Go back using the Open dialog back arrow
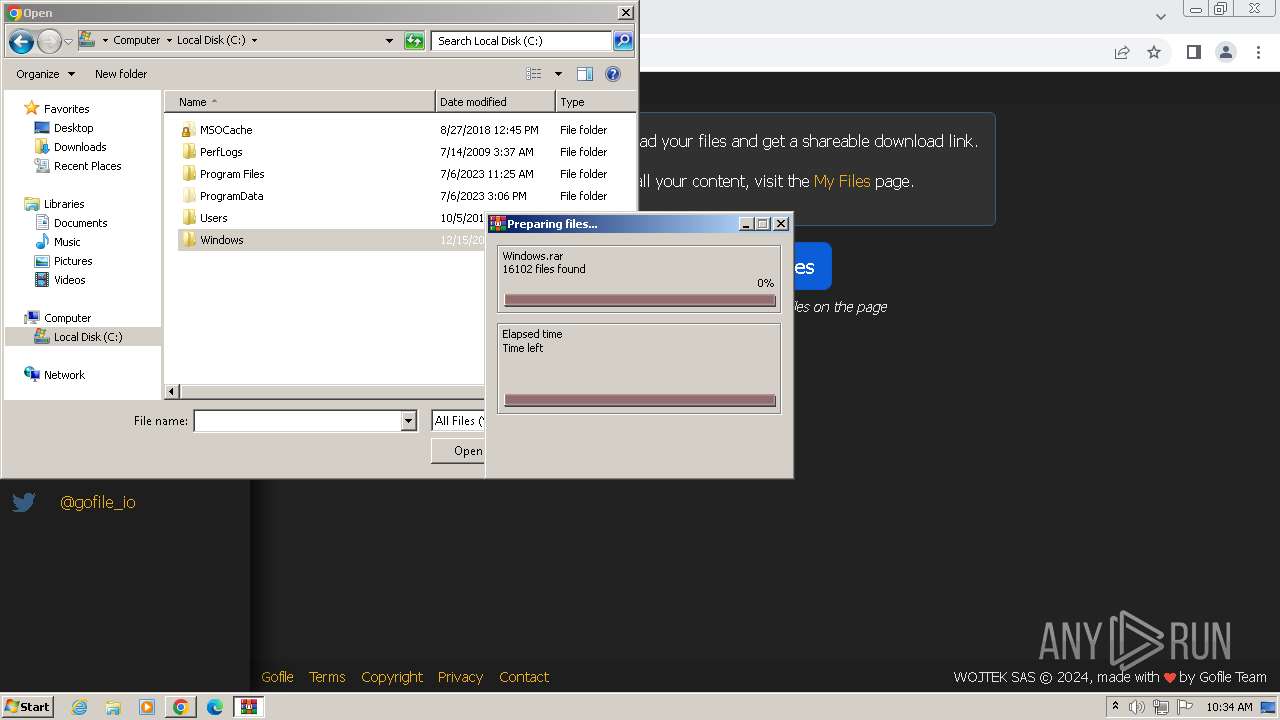Screen dimensions: 1280x720 click(21, 41)
